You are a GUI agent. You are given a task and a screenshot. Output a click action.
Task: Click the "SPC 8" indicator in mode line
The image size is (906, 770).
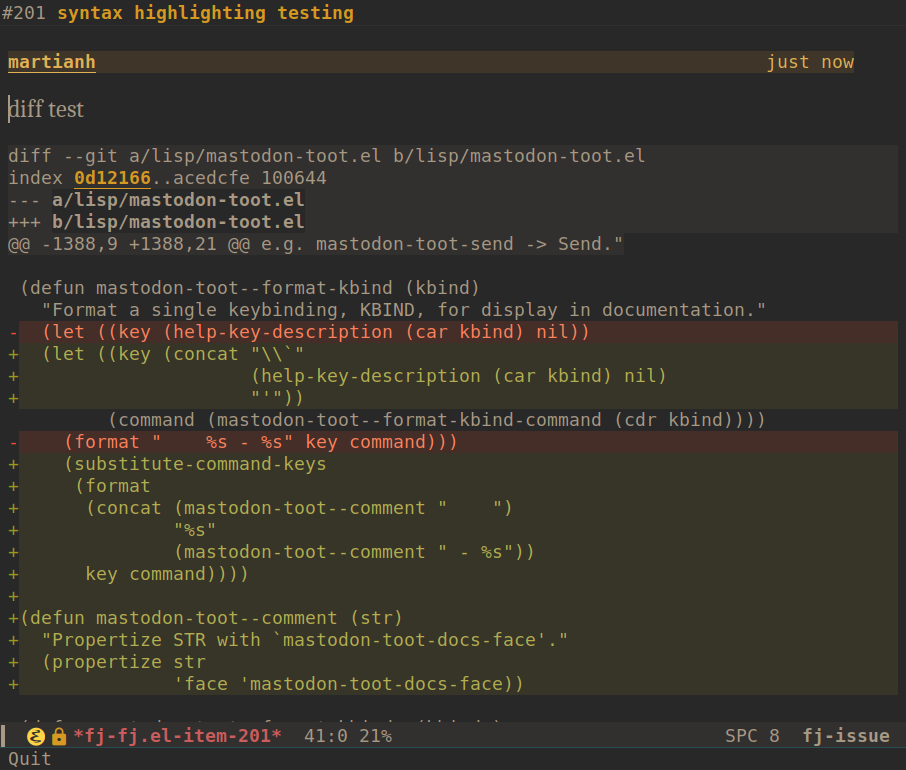click(x=751, y=735)
